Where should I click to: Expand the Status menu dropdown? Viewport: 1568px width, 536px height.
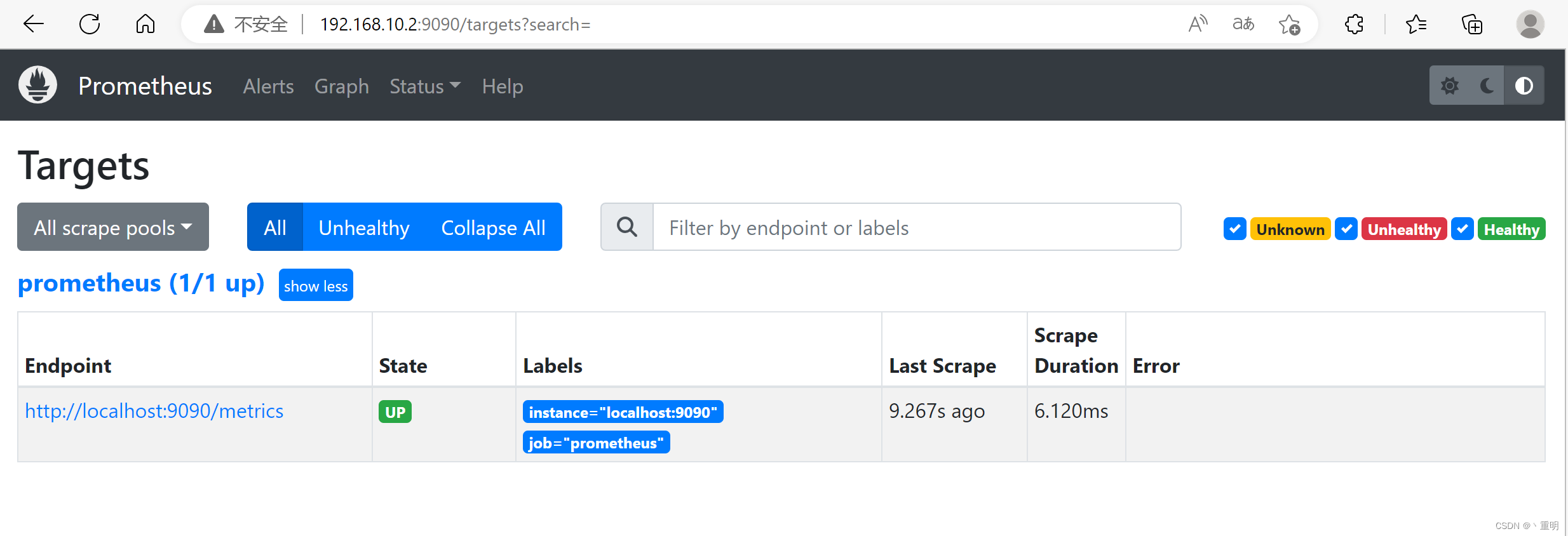(x=425, y=86)
